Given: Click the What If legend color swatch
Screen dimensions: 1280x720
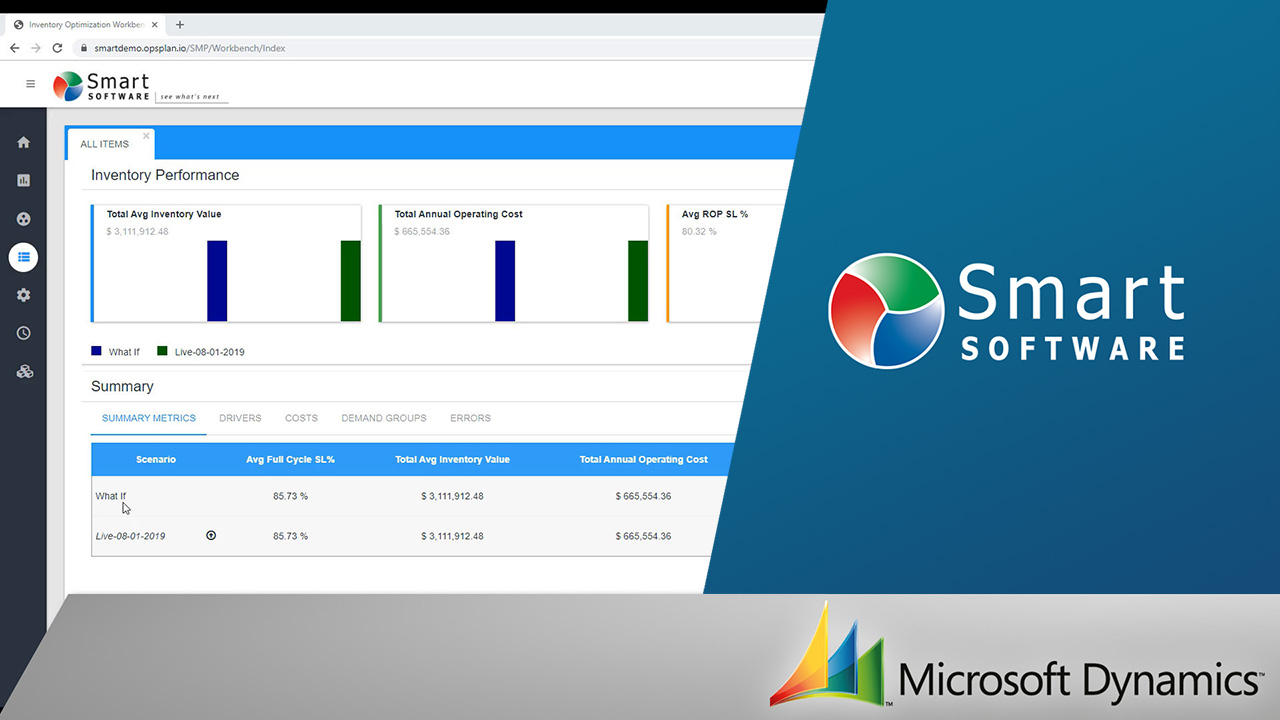Looking at the screenshot, I should [96, 352].
